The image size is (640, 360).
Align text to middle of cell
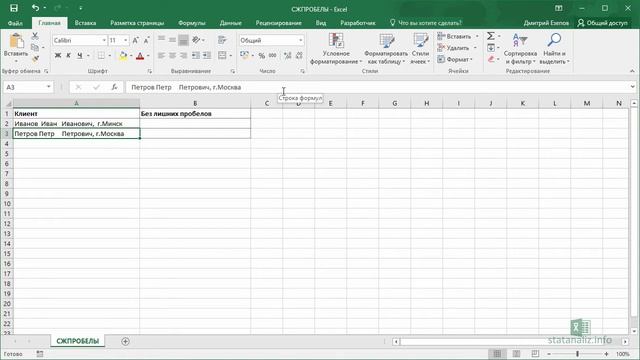[x=173, y=40]
